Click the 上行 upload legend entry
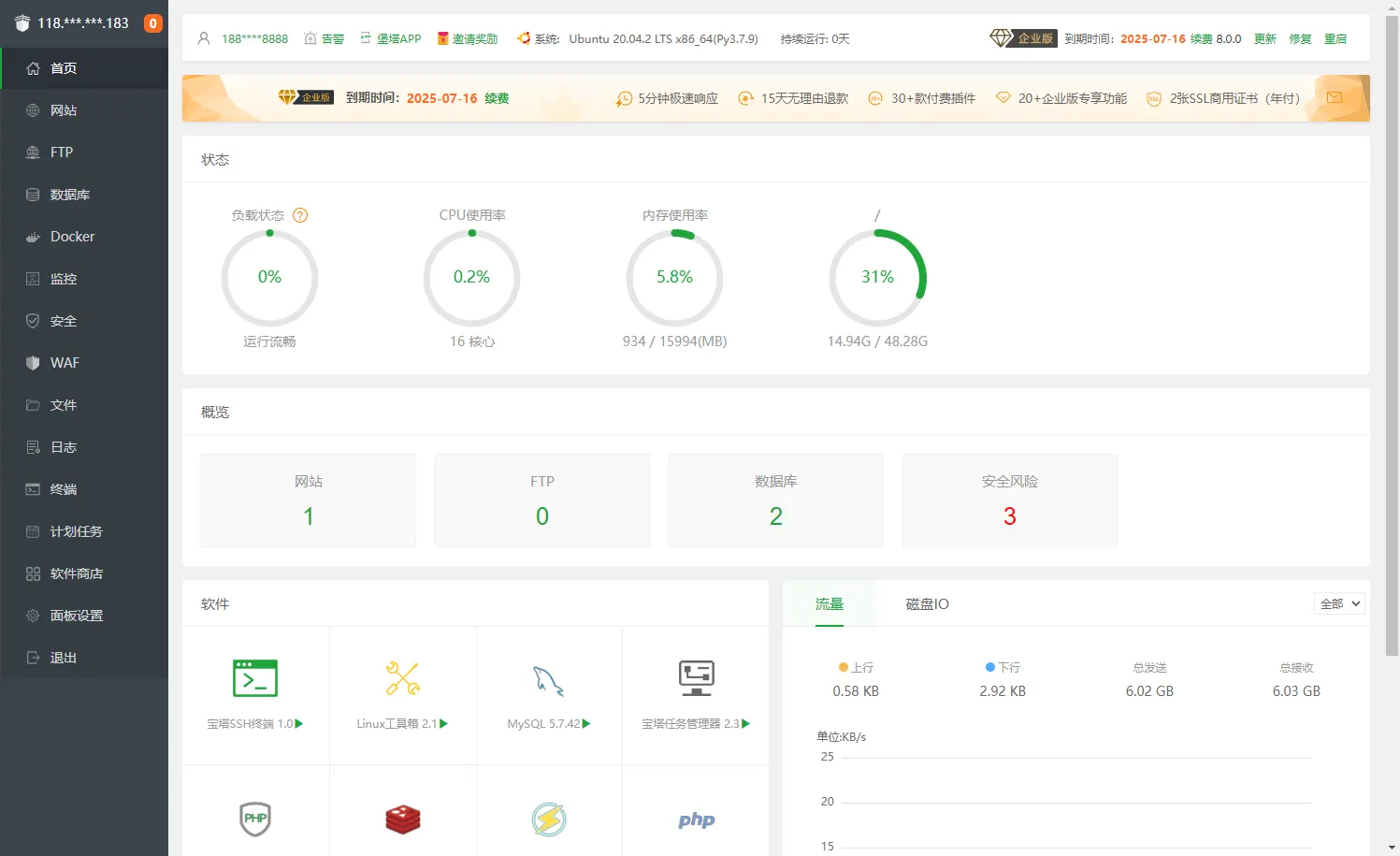The height and width of the screenshot is (856, 1400). click(x=856, y=667)
